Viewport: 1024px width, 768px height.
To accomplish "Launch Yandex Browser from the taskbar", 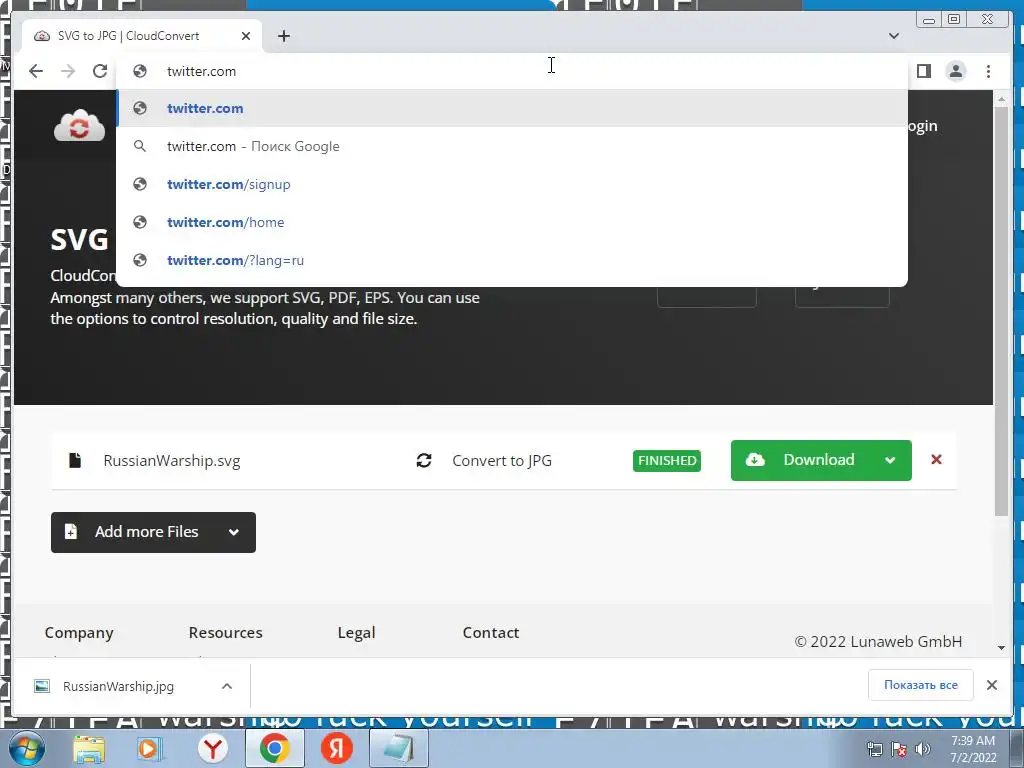I will [x=212, y=748].
